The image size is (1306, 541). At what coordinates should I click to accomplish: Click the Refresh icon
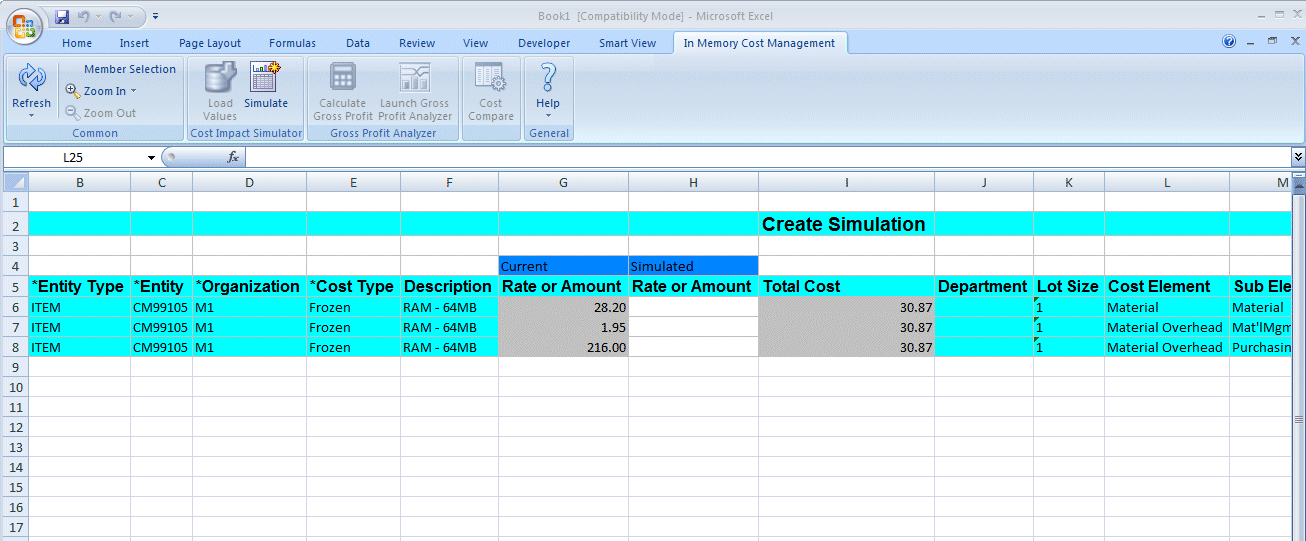pos(32,78)
